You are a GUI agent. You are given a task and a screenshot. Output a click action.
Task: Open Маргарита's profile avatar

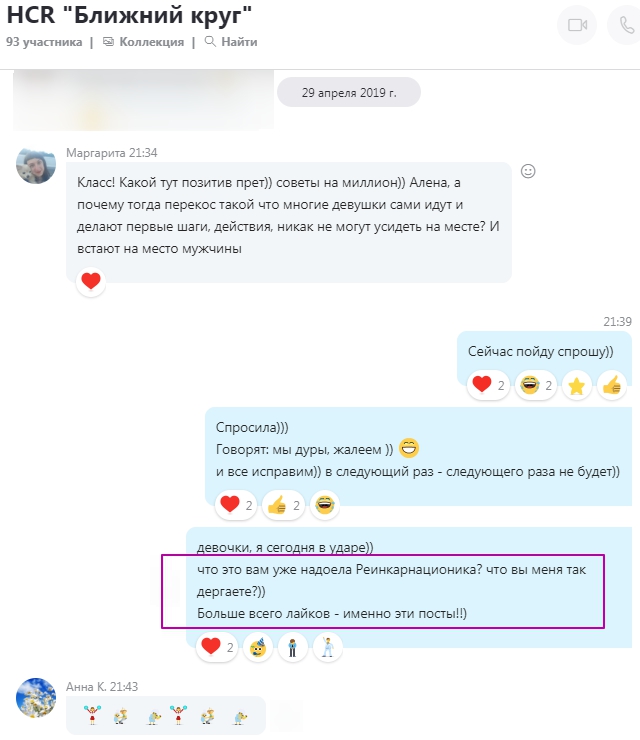pos(36,164)
